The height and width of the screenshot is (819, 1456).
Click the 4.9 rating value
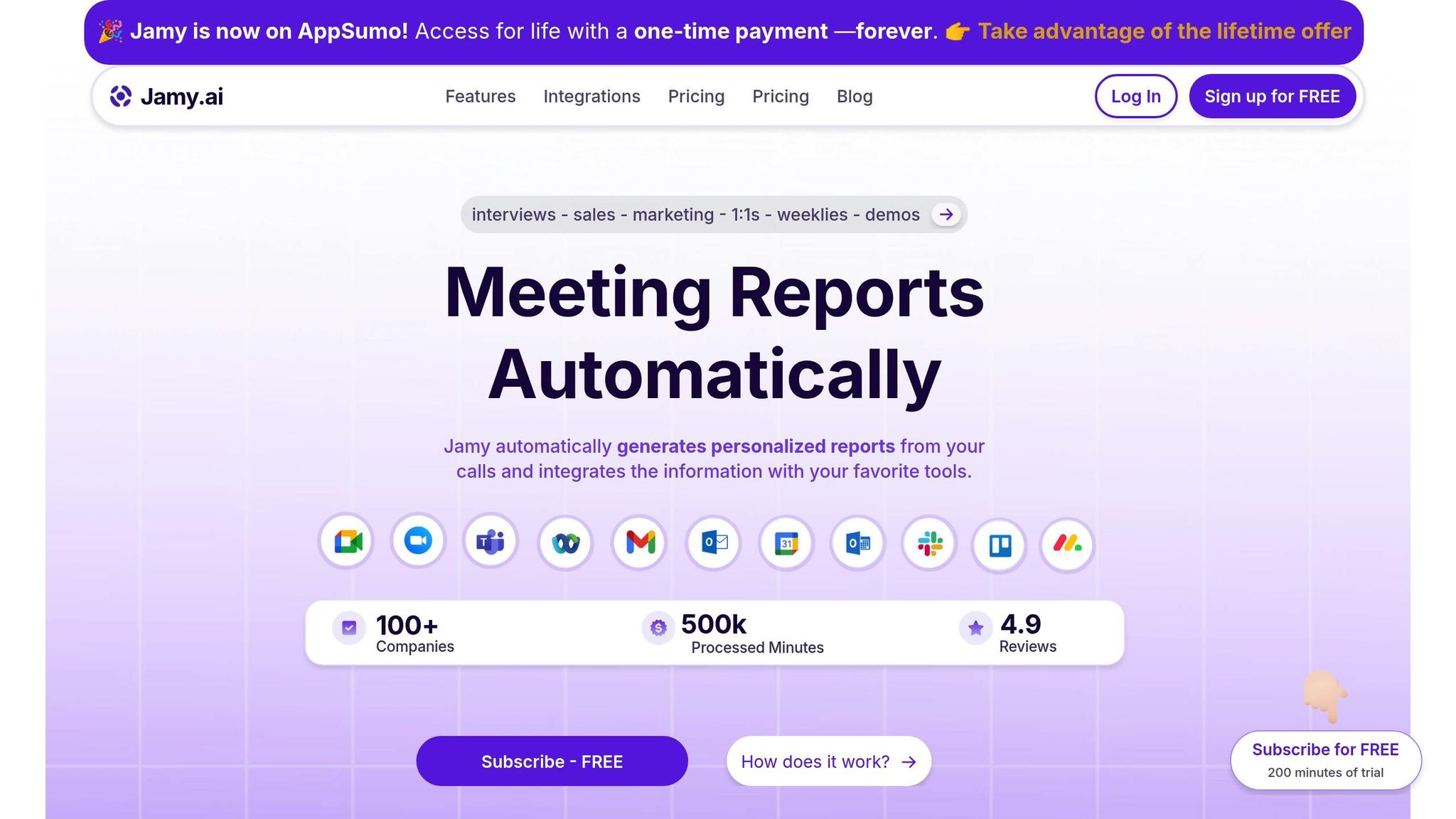coord(1021,624)
